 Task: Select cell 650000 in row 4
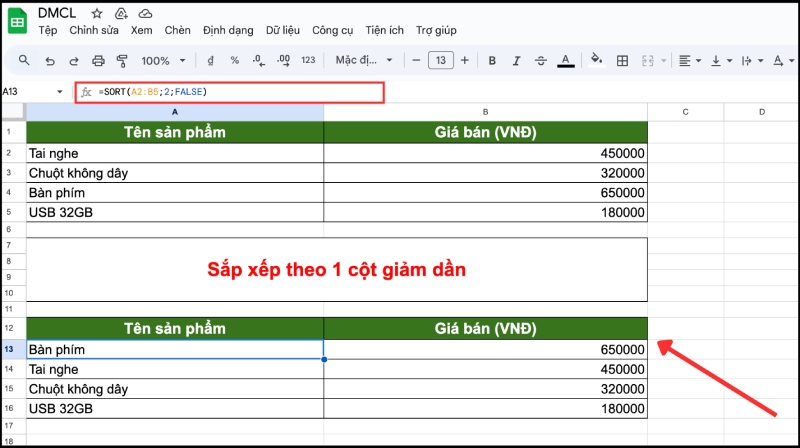(x=485, y=193)
